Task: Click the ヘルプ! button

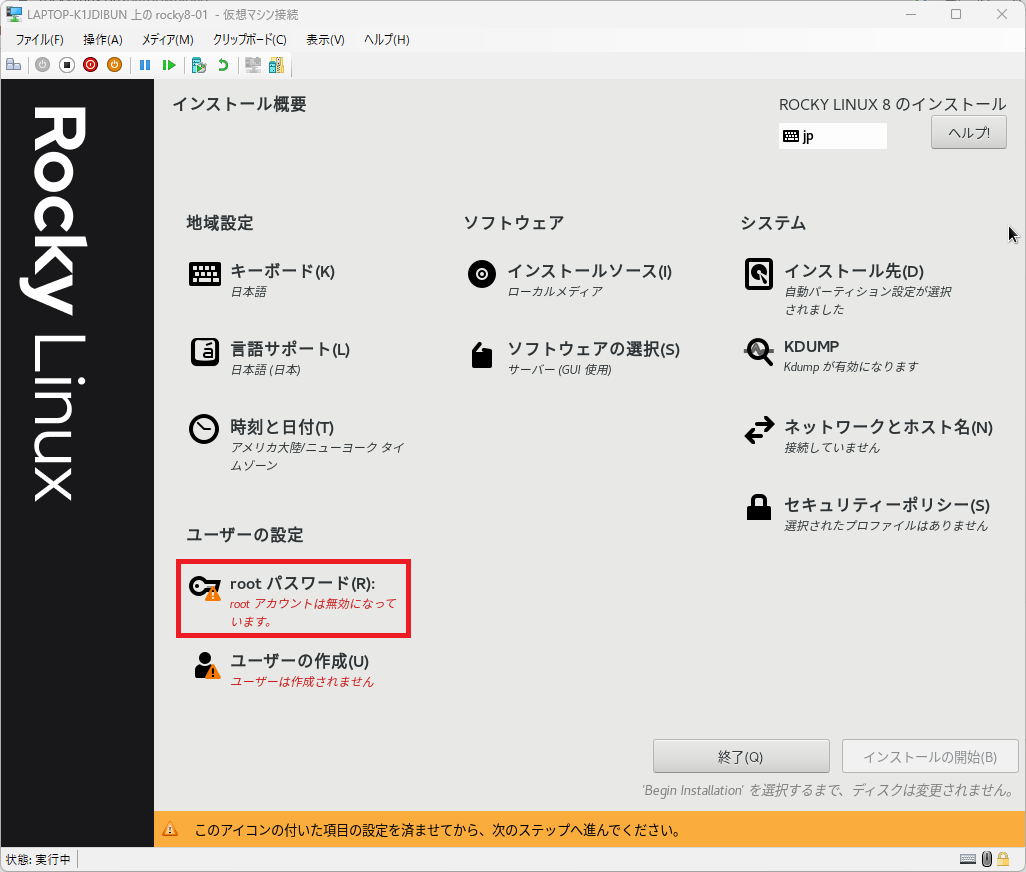Action: [x=967, y=131]
